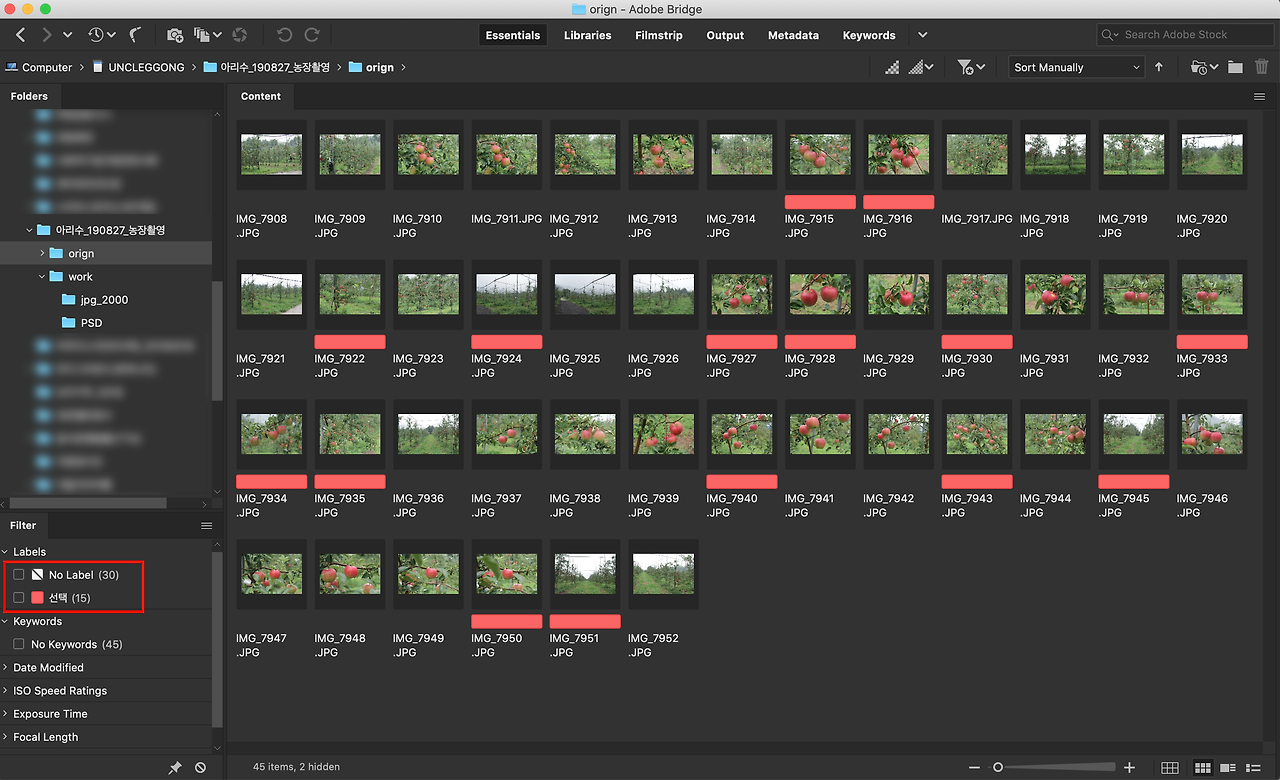Expand the ISO Speed Ratings filter

5,691
